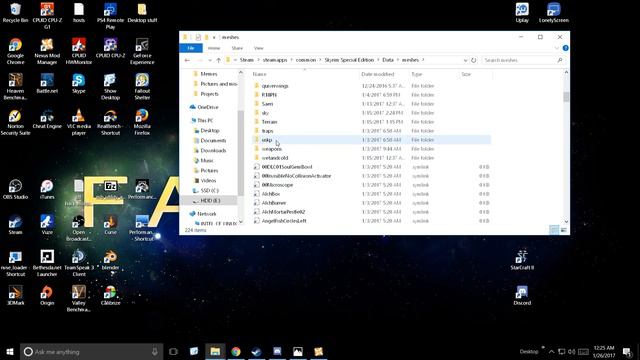Go back in File Explorer
Viewport: 640px width, 360px height.
(187, 60)
